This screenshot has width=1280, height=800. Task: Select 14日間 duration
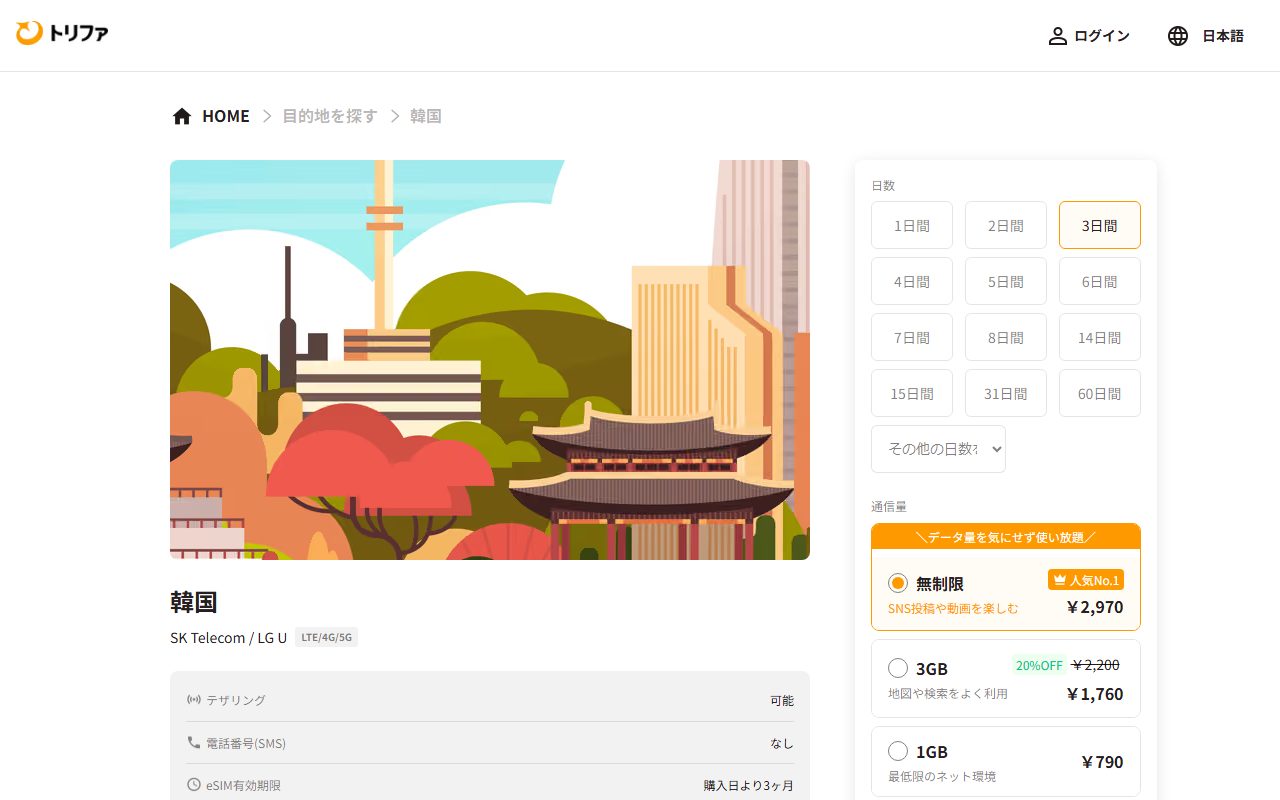(1100, 337)
